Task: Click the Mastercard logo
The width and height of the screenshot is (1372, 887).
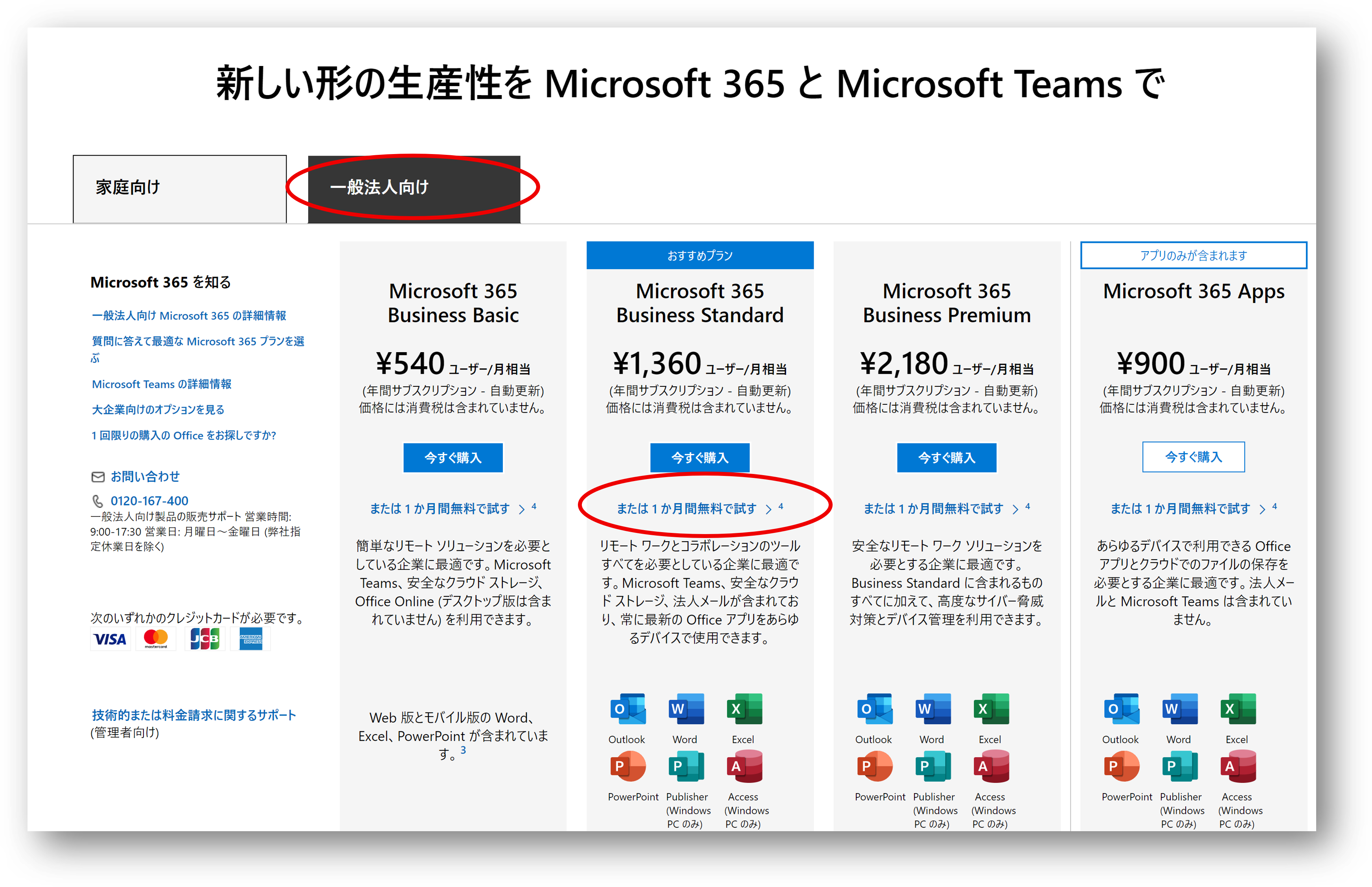Action: pyautogui.click(x=156, y=639)
